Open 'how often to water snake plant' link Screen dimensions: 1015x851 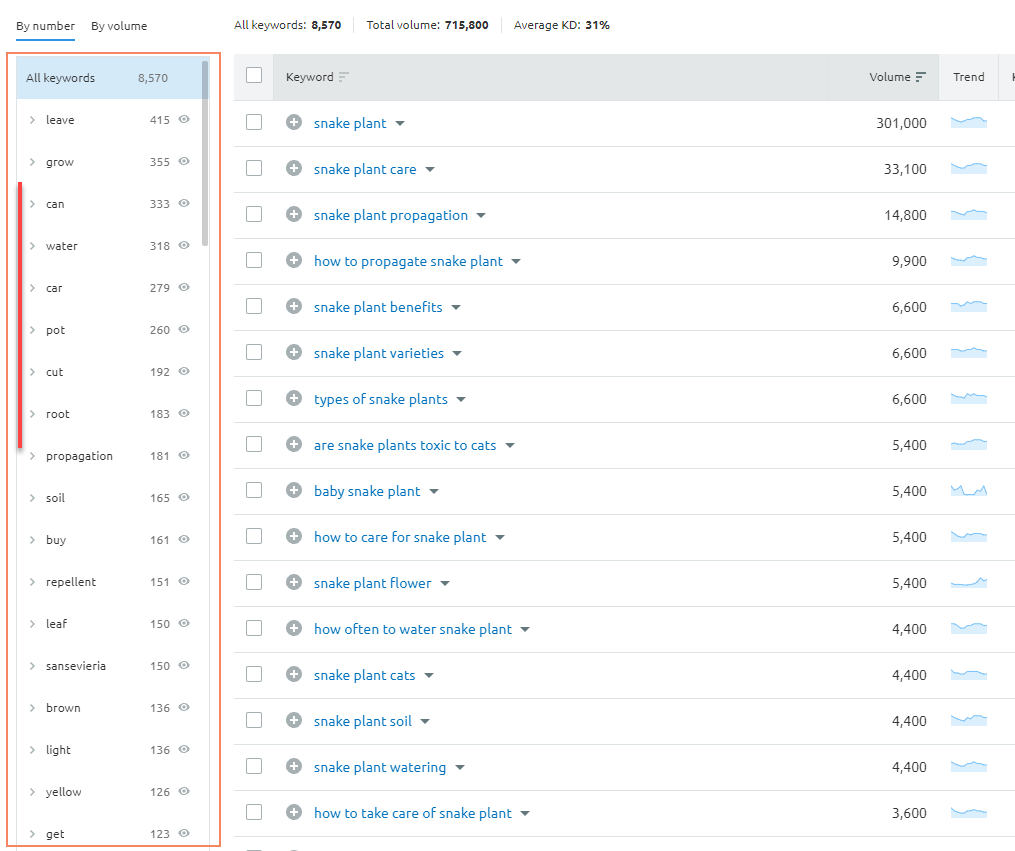click(412, 629)
